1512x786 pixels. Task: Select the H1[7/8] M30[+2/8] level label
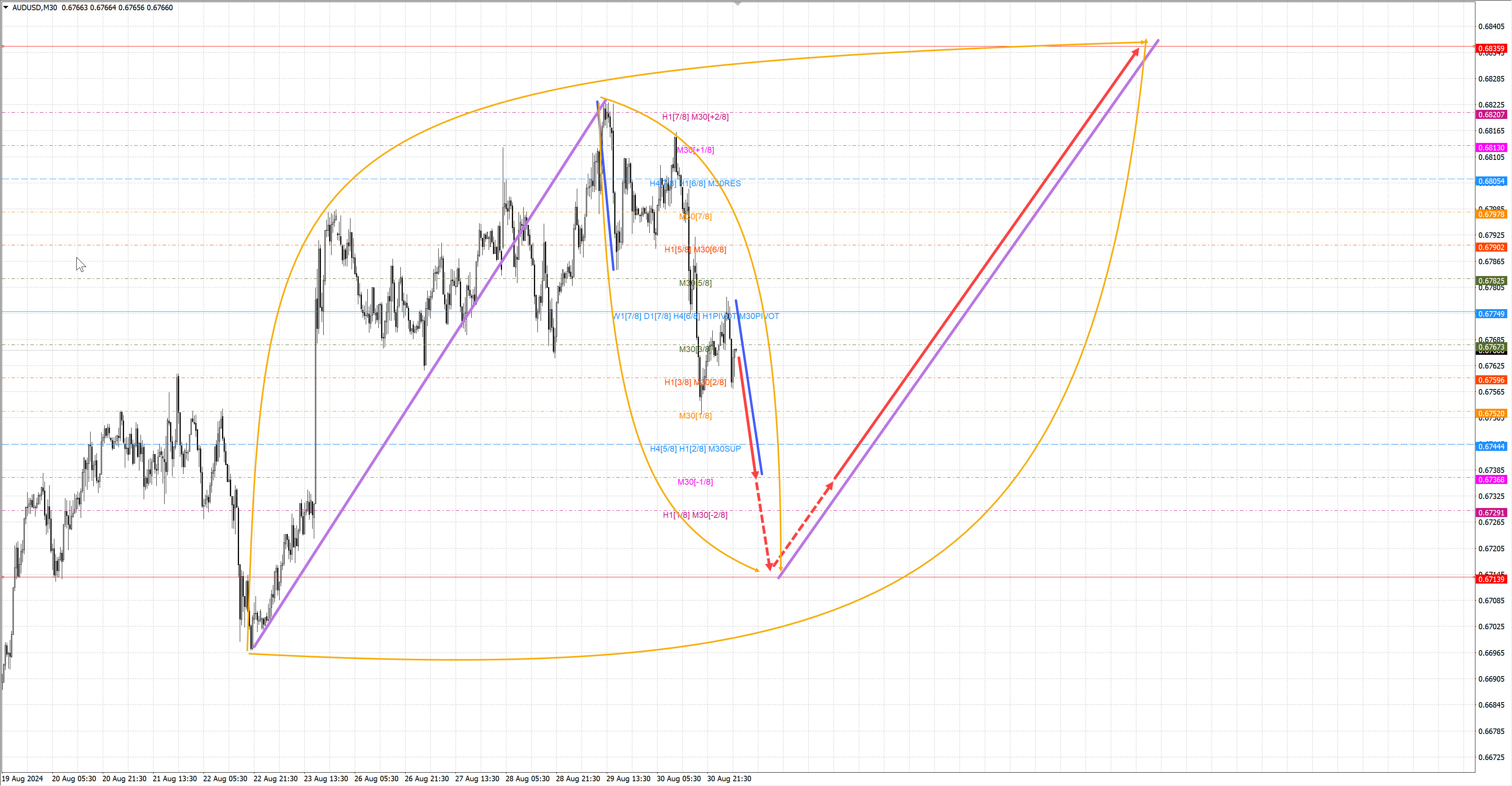695,117
